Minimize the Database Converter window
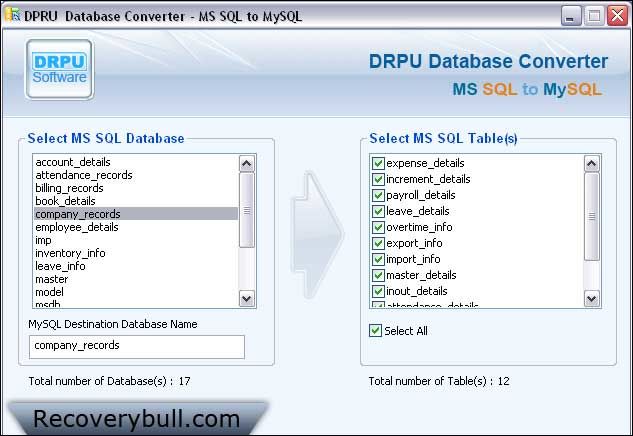 [x=570, y=16]
